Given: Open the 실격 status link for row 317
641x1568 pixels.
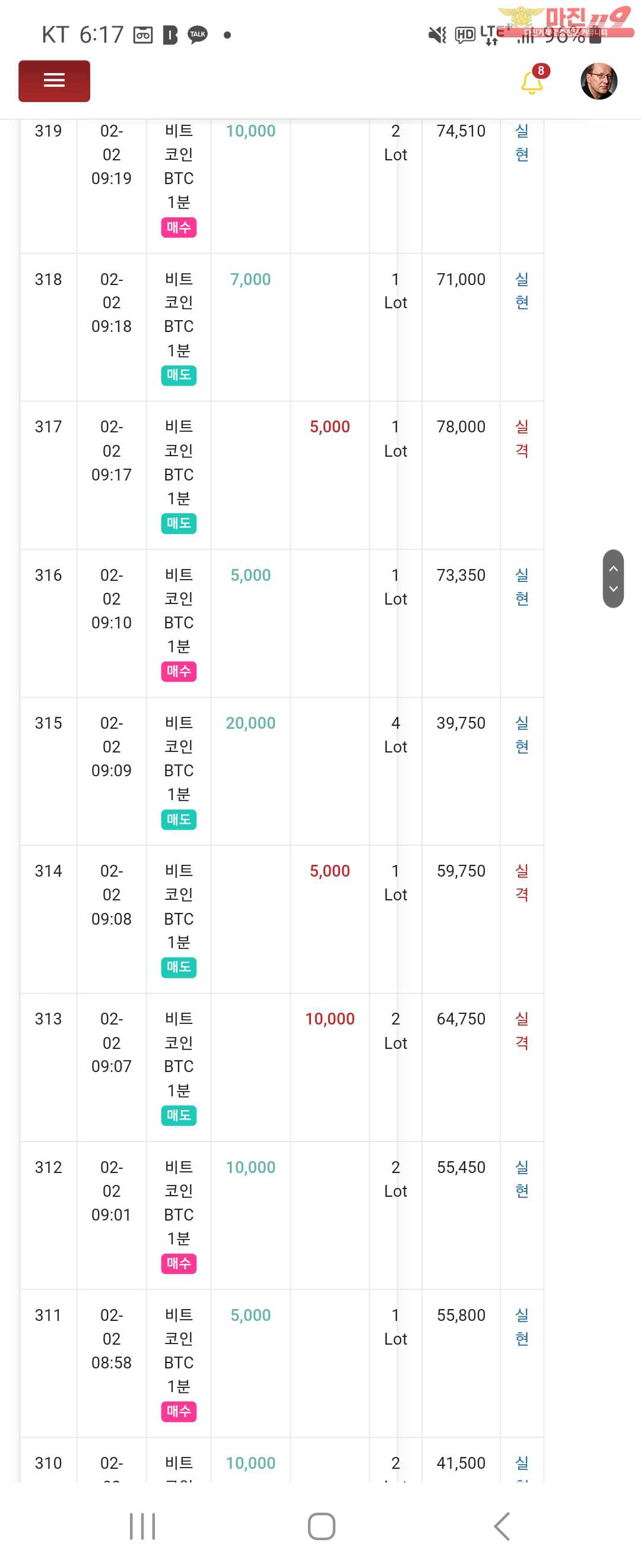Looking at the screenshot, I should pyautogui.click(x=522, y=438).
